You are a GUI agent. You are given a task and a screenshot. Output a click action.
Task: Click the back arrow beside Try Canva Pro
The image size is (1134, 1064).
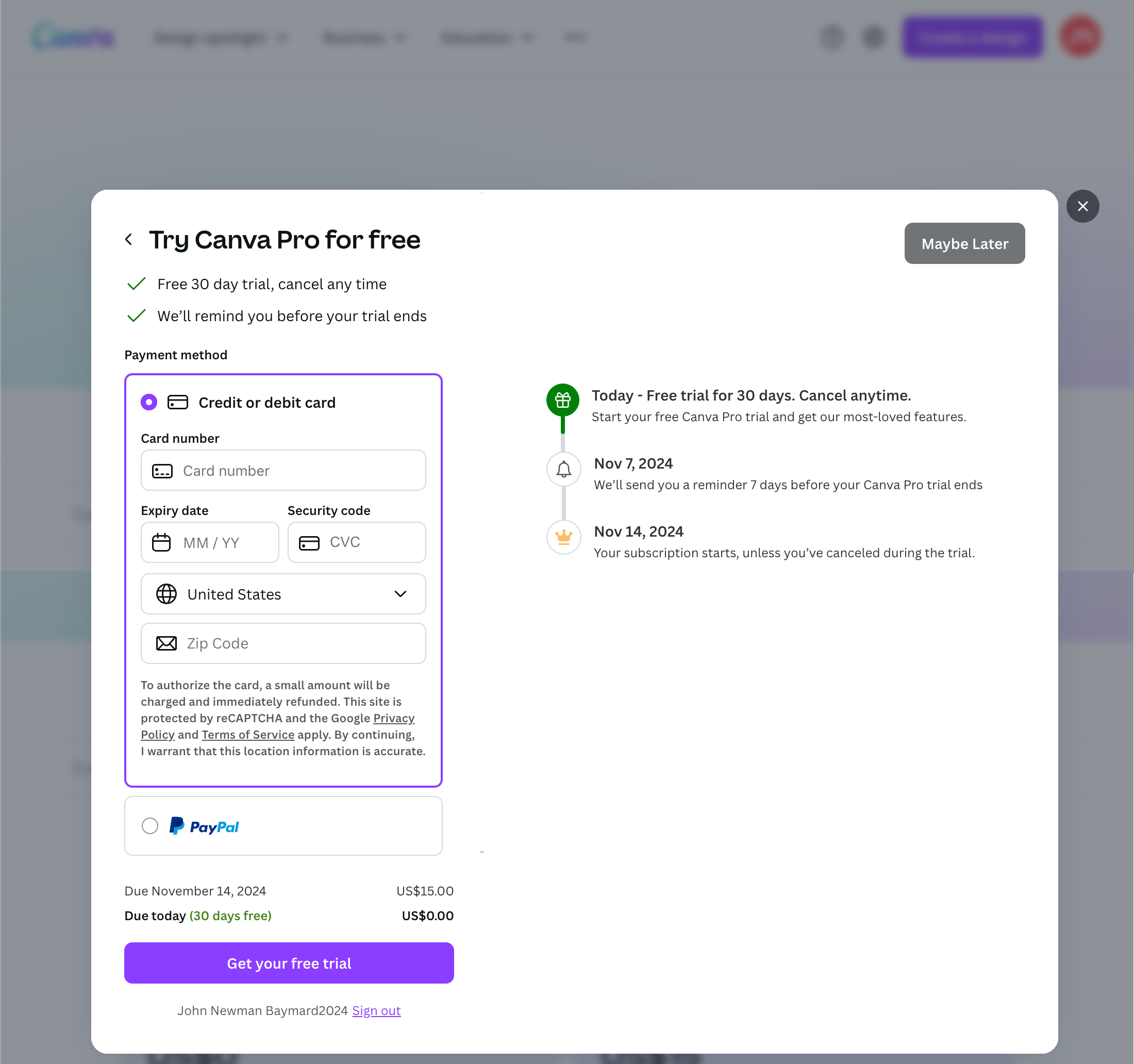click(129, 239)
